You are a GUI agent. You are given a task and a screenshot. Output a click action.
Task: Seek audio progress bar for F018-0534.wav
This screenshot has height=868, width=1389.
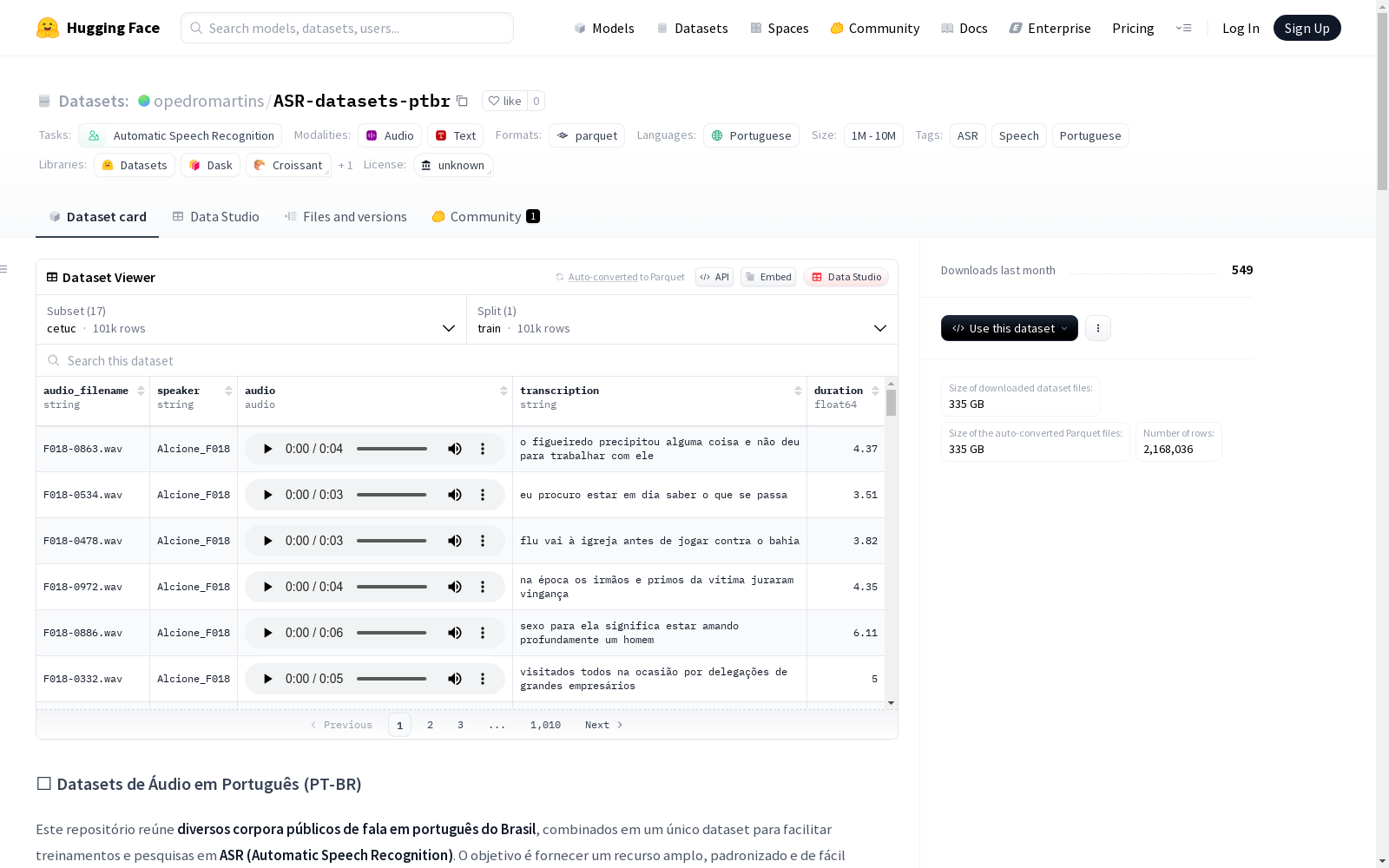click(x=392, y=495)
